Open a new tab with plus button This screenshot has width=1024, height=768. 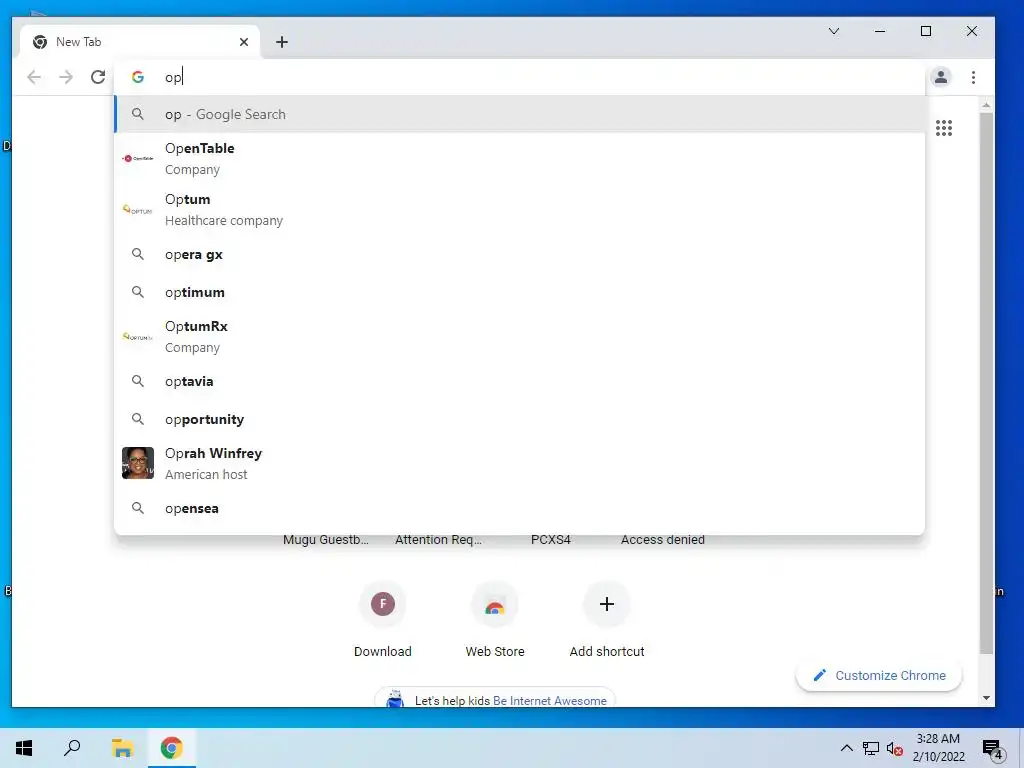tap(281, 42)
